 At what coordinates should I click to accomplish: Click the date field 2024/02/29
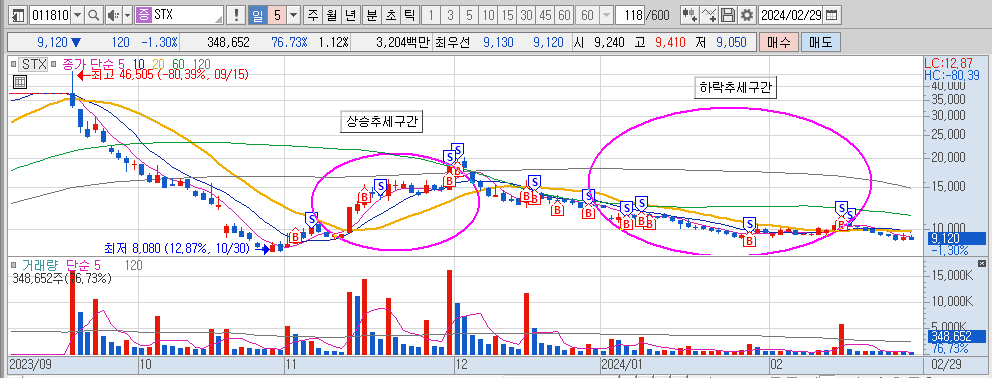(x=791, y=15)
